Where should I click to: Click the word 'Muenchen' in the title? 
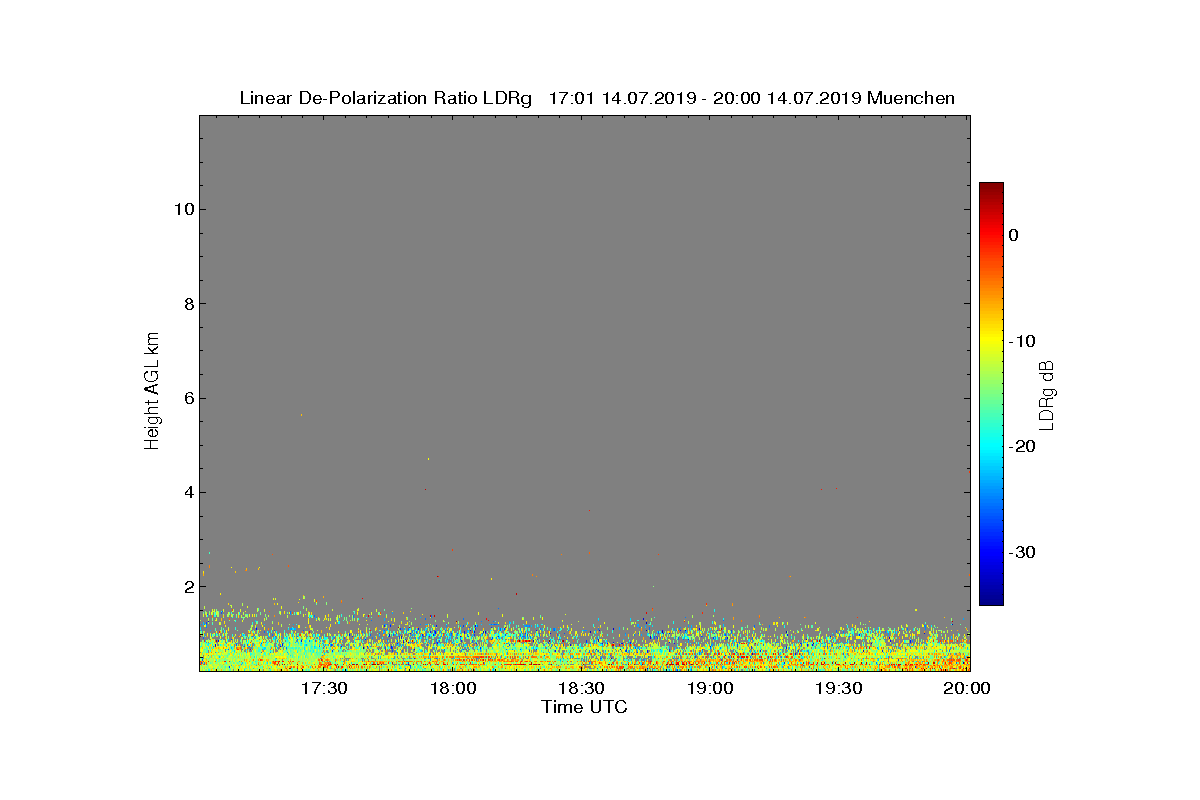[911, 98]
